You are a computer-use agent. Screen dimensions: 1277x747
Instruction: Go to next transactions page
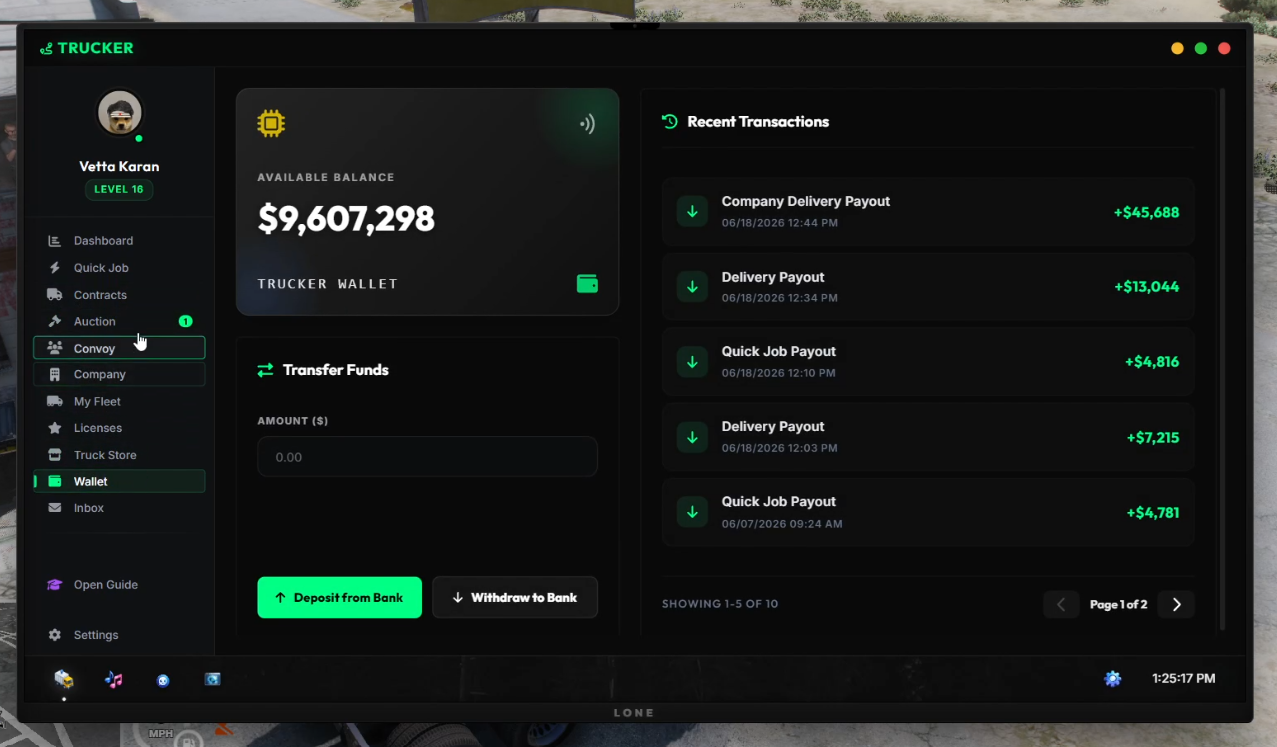point(1176,604)
